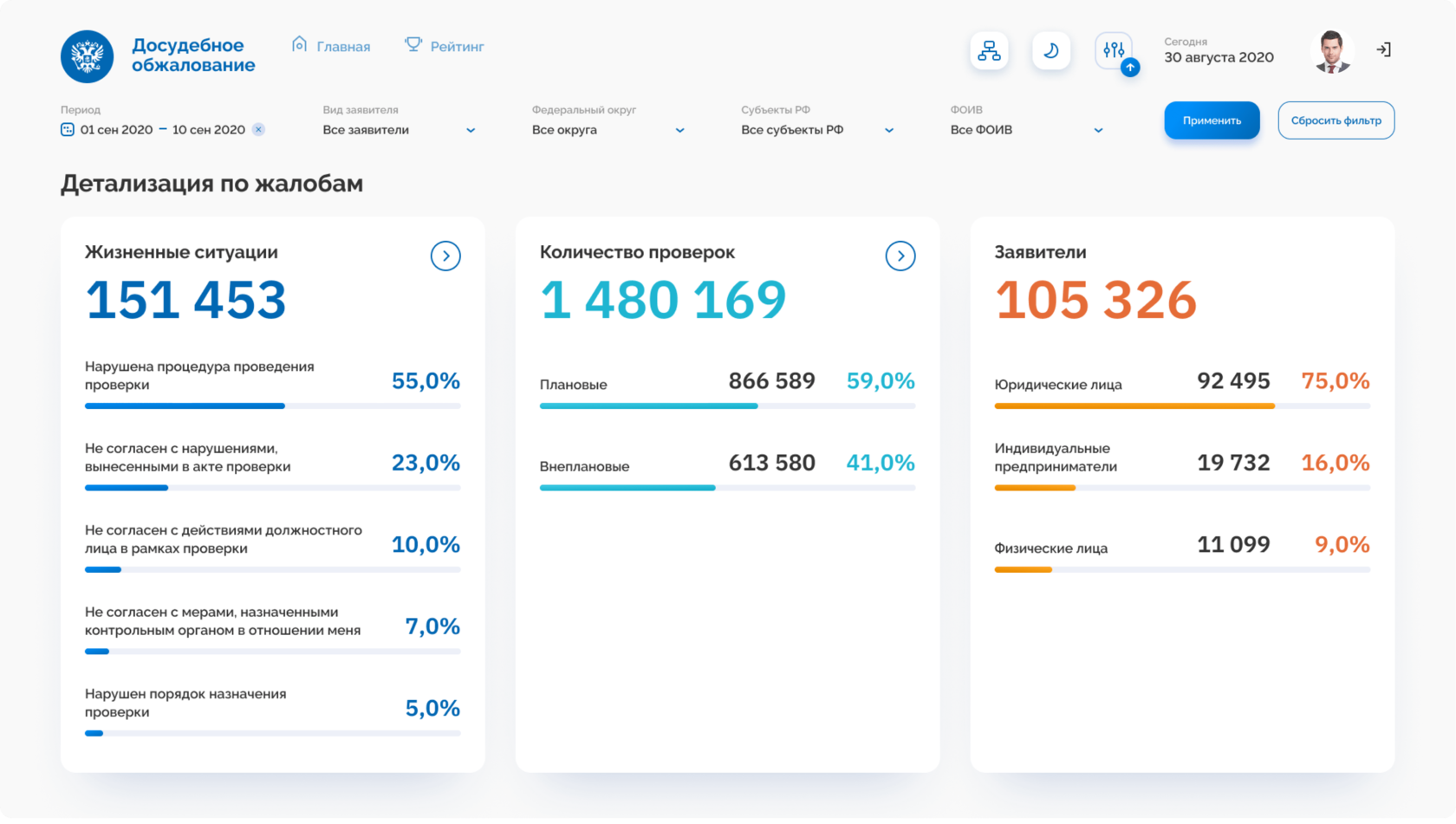This screenshot has height=824, width=1456.
Task: Click the 9,0% value
Action: tap(1342, 545)
